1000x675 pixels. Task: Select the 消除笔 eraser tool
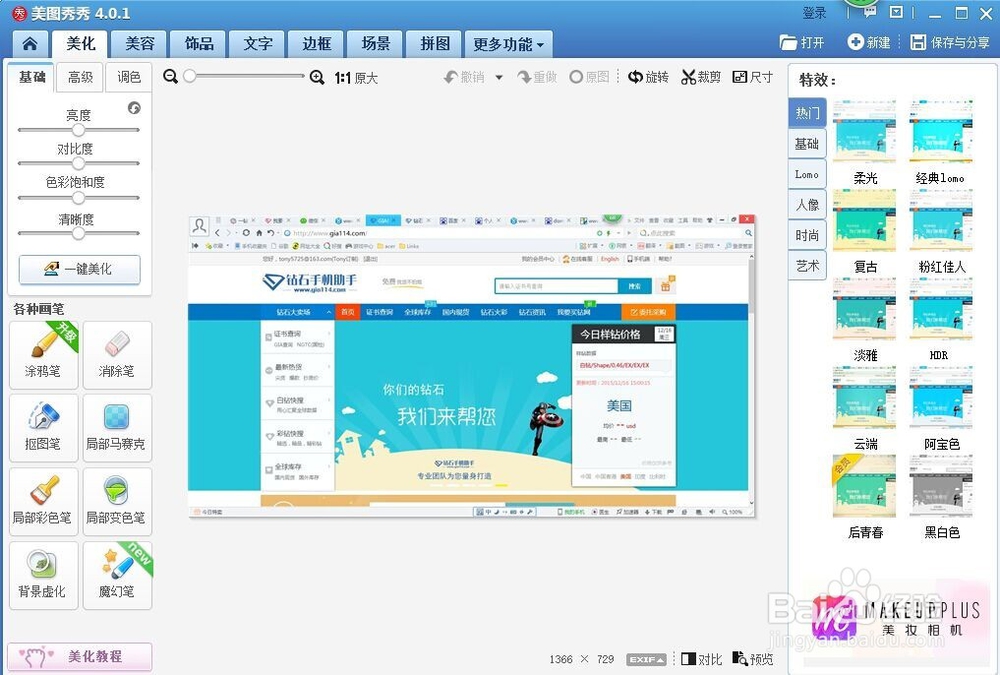pyautogui.click(x=117, y=355)
